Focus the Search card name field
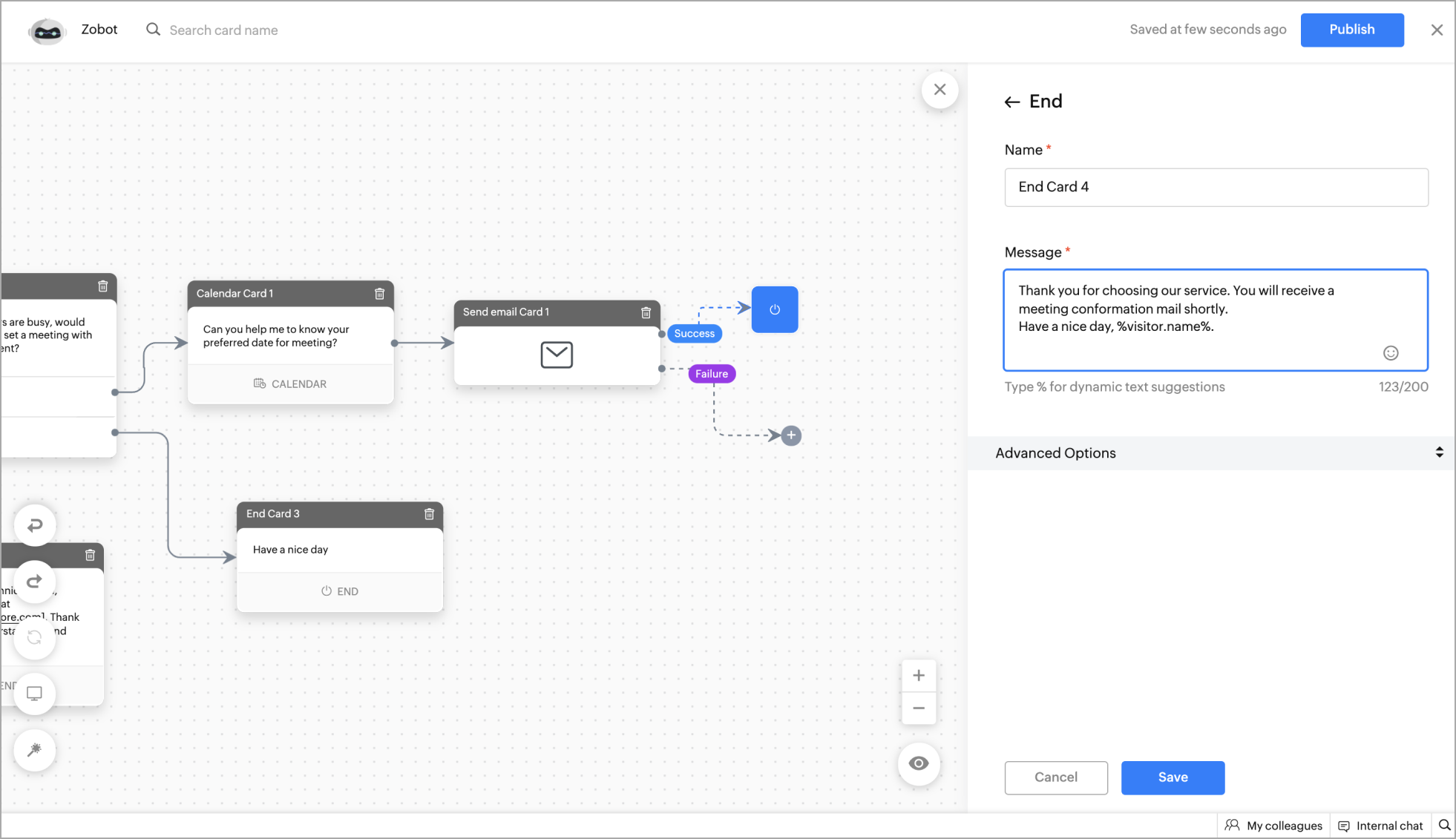The image size is (1456, 839). coord(223,30)
